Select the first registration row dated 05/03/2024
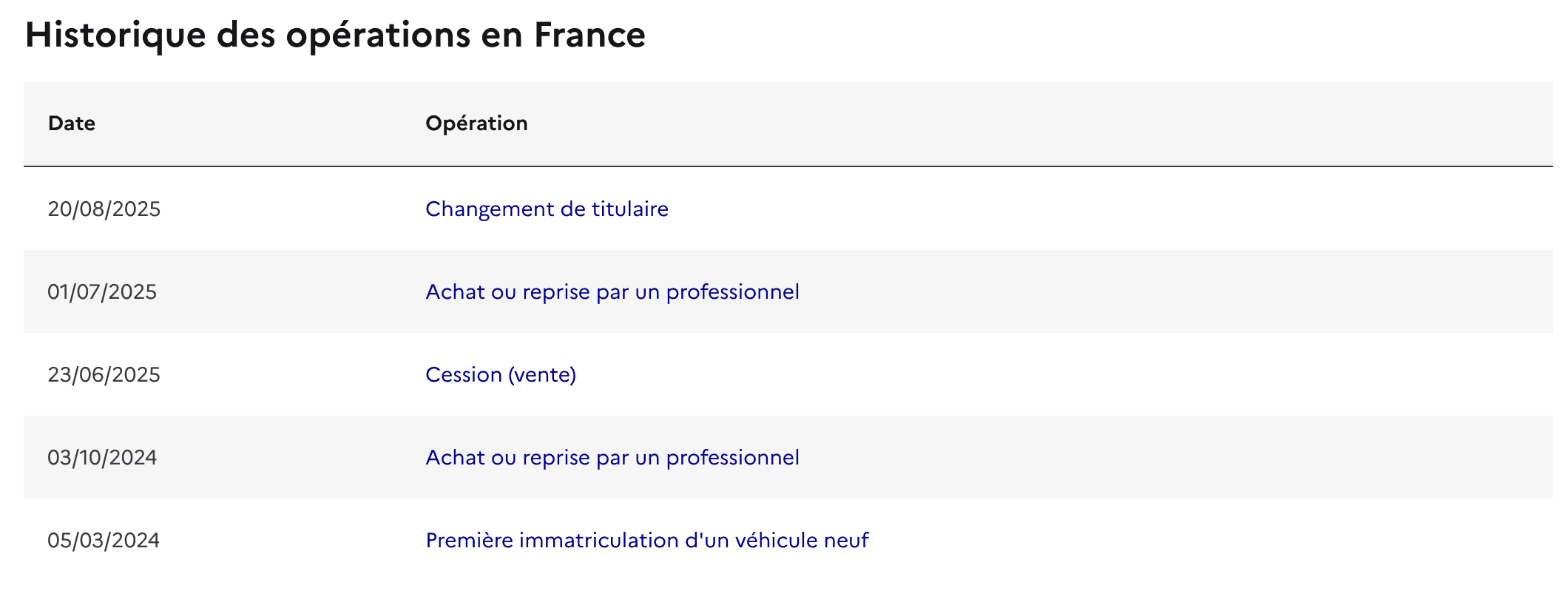 coord(784,541)
